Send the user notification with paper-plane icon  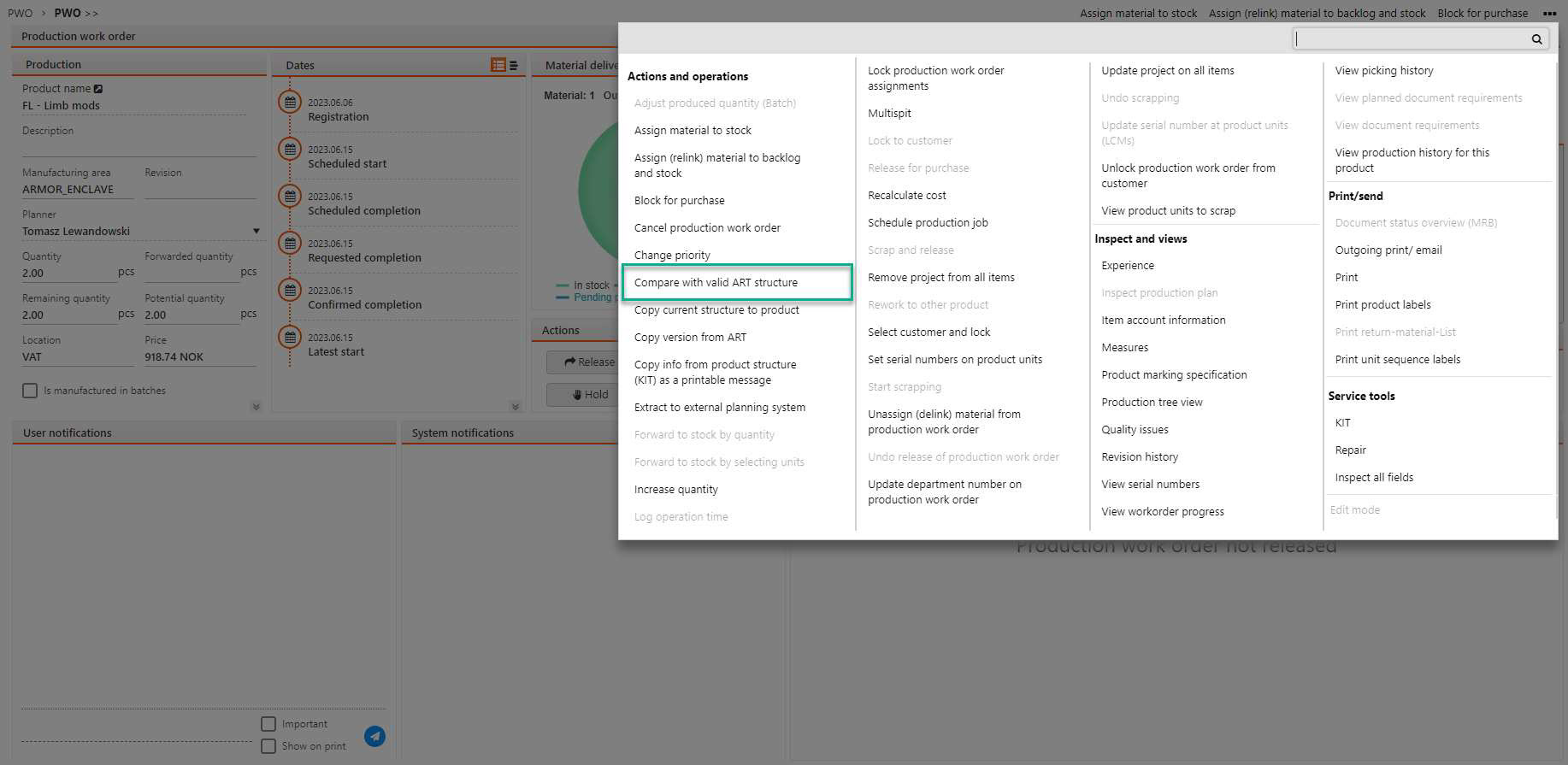click(374, 736)
